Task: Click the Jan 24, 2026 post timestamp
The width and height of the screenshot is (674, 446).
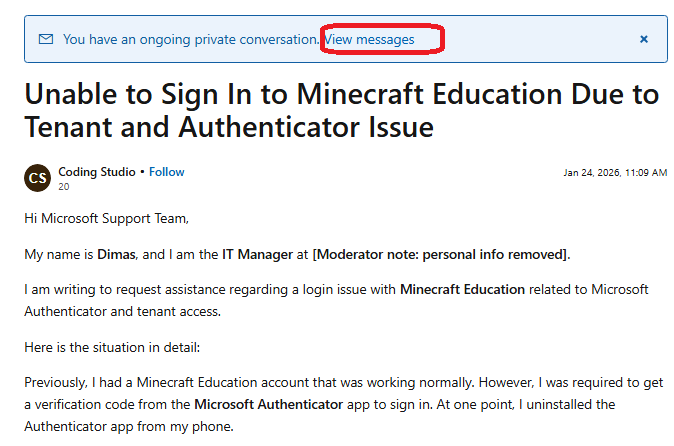Action: point(615,173)
